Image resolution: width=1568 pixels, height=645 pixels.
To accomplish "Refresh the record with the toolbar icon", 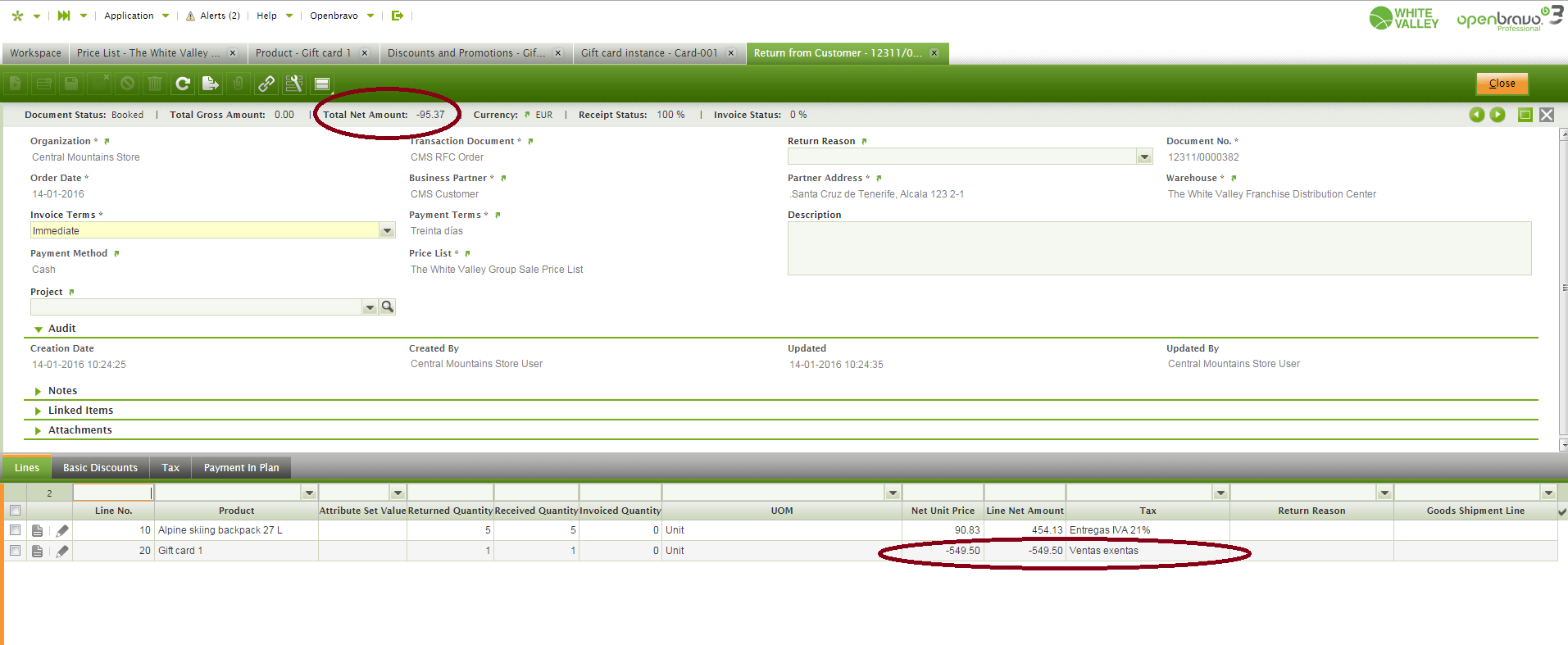I will [x=183, y=84].
